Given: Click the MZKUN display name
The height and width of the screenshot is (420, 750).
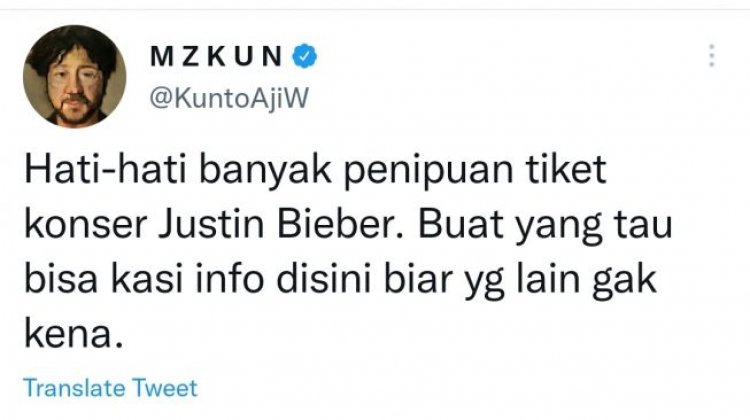Looking at the screenshot, I should pyautogui.click(x=216, y=56).
